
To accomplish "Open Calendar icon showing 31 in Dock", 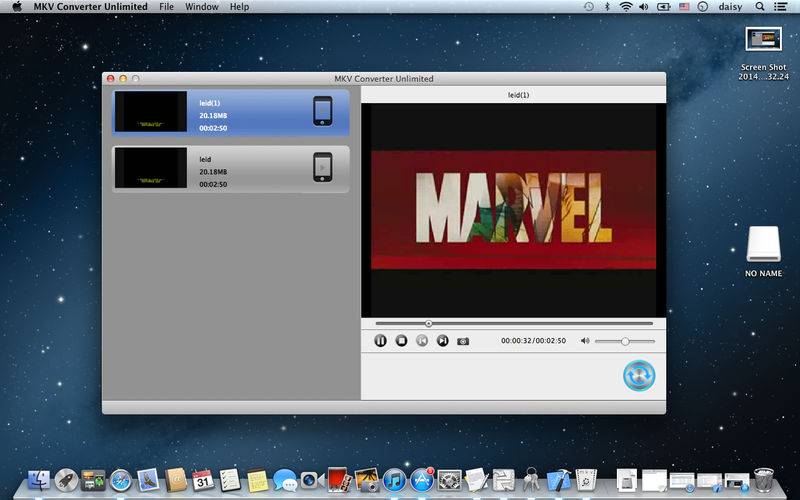I will click(203, 481).
